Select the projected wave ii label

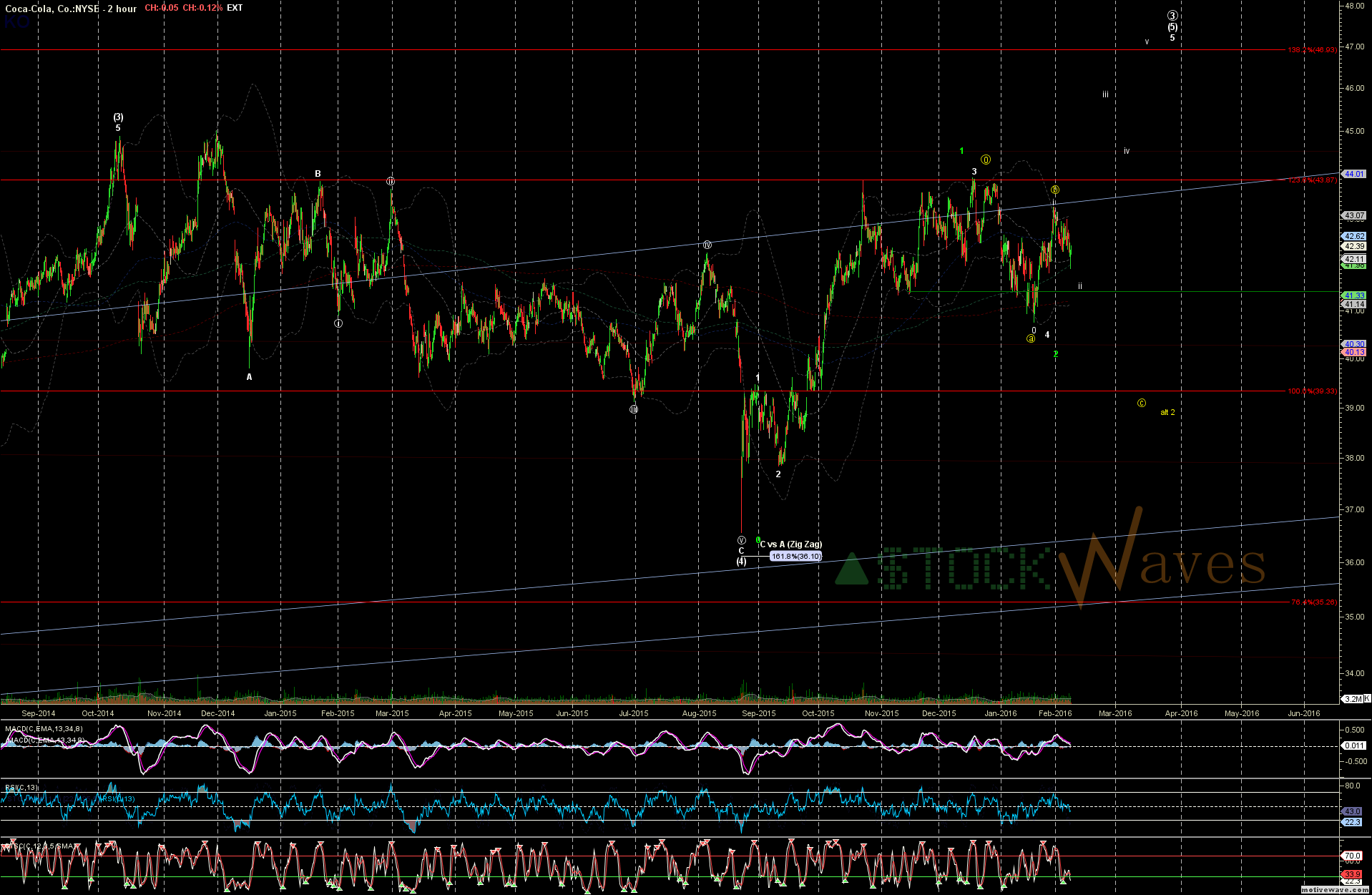point(1080,286)
